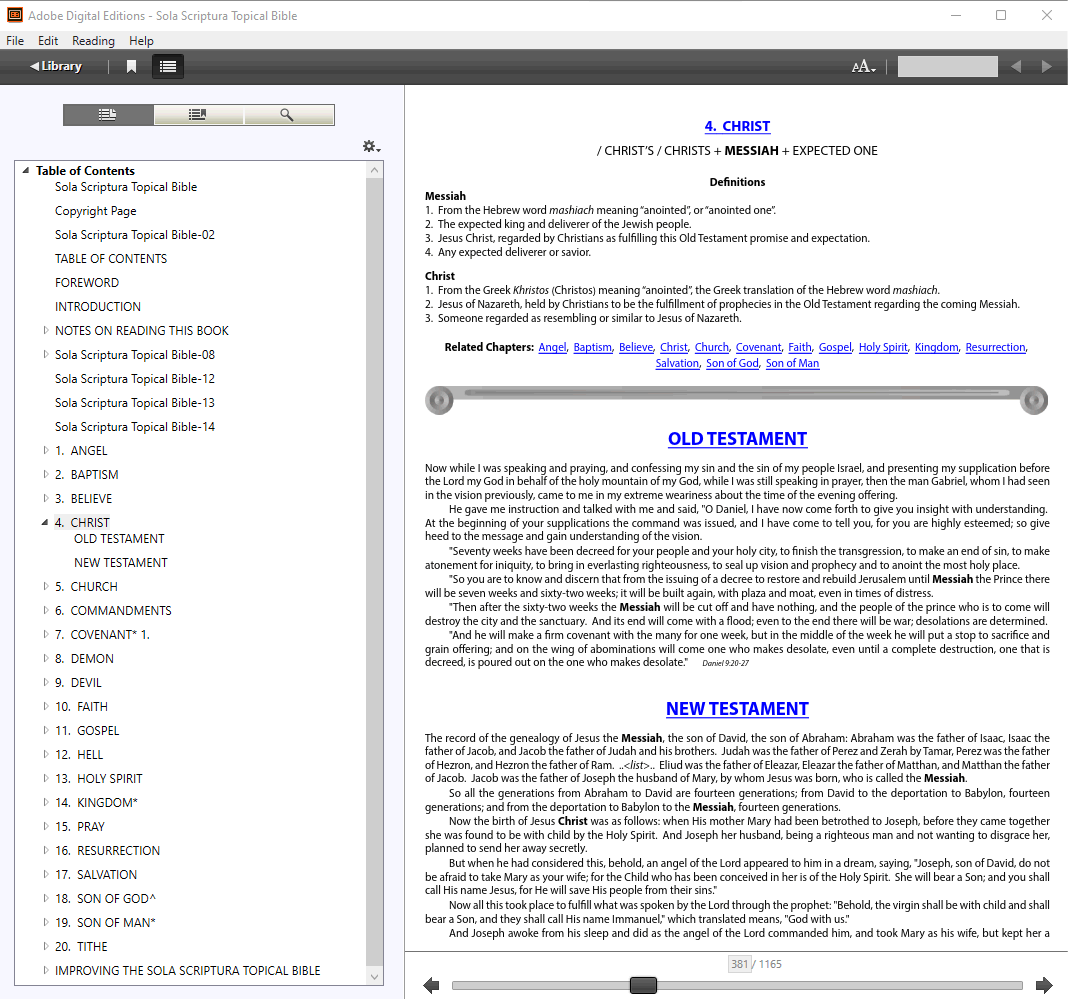Viewport: 1068px width, 999px height.
Task: Switch to Search panel tab
Action: (x=289, y=114)
